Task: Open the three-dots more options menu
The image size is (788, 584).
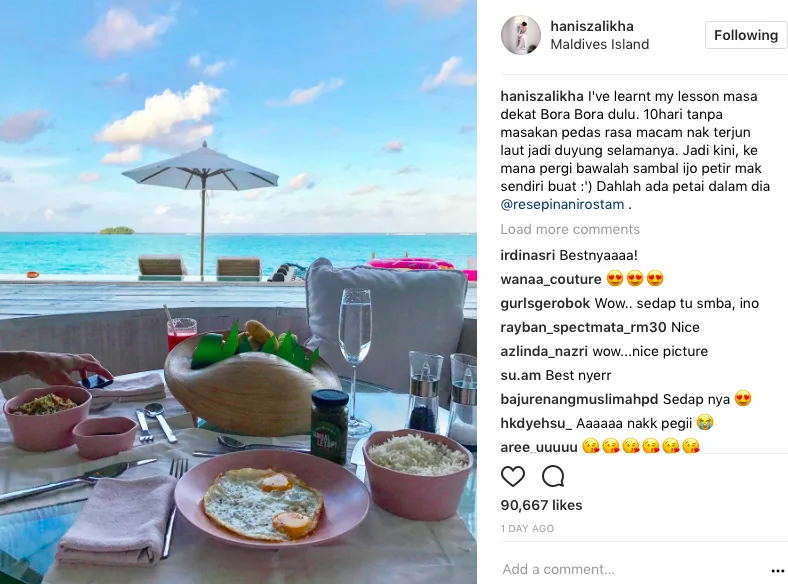Action: coord(777,571)
